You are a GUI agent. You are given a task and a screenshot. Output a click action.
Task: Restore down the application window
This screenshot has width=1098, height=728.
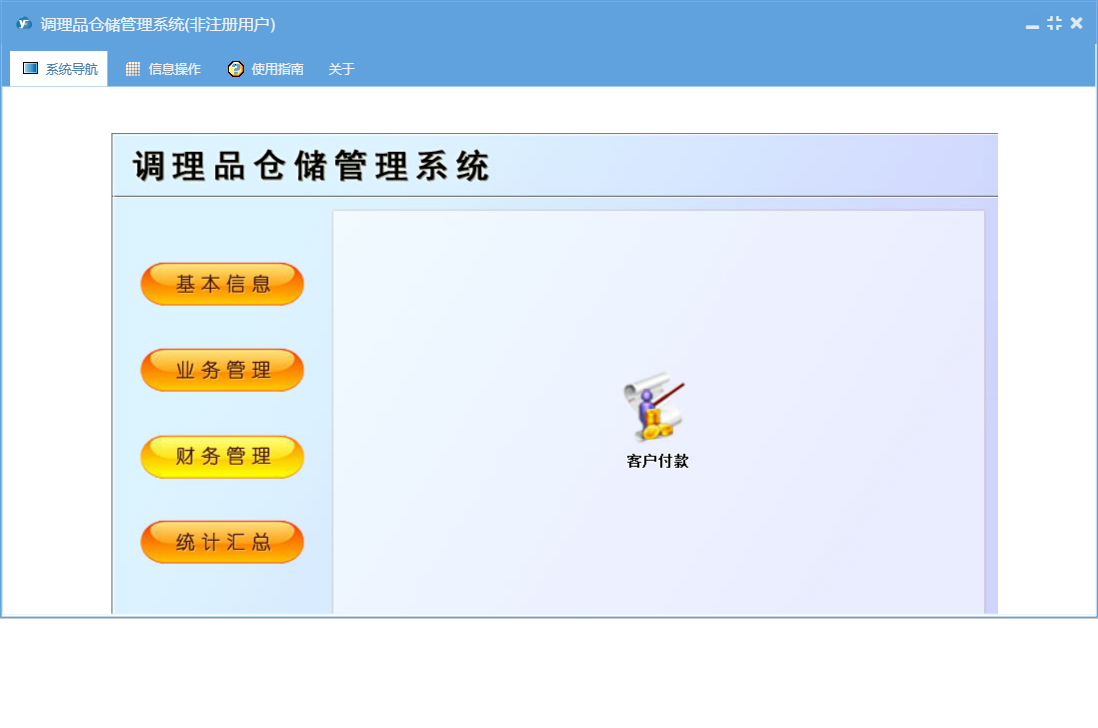click(1054, 23)
